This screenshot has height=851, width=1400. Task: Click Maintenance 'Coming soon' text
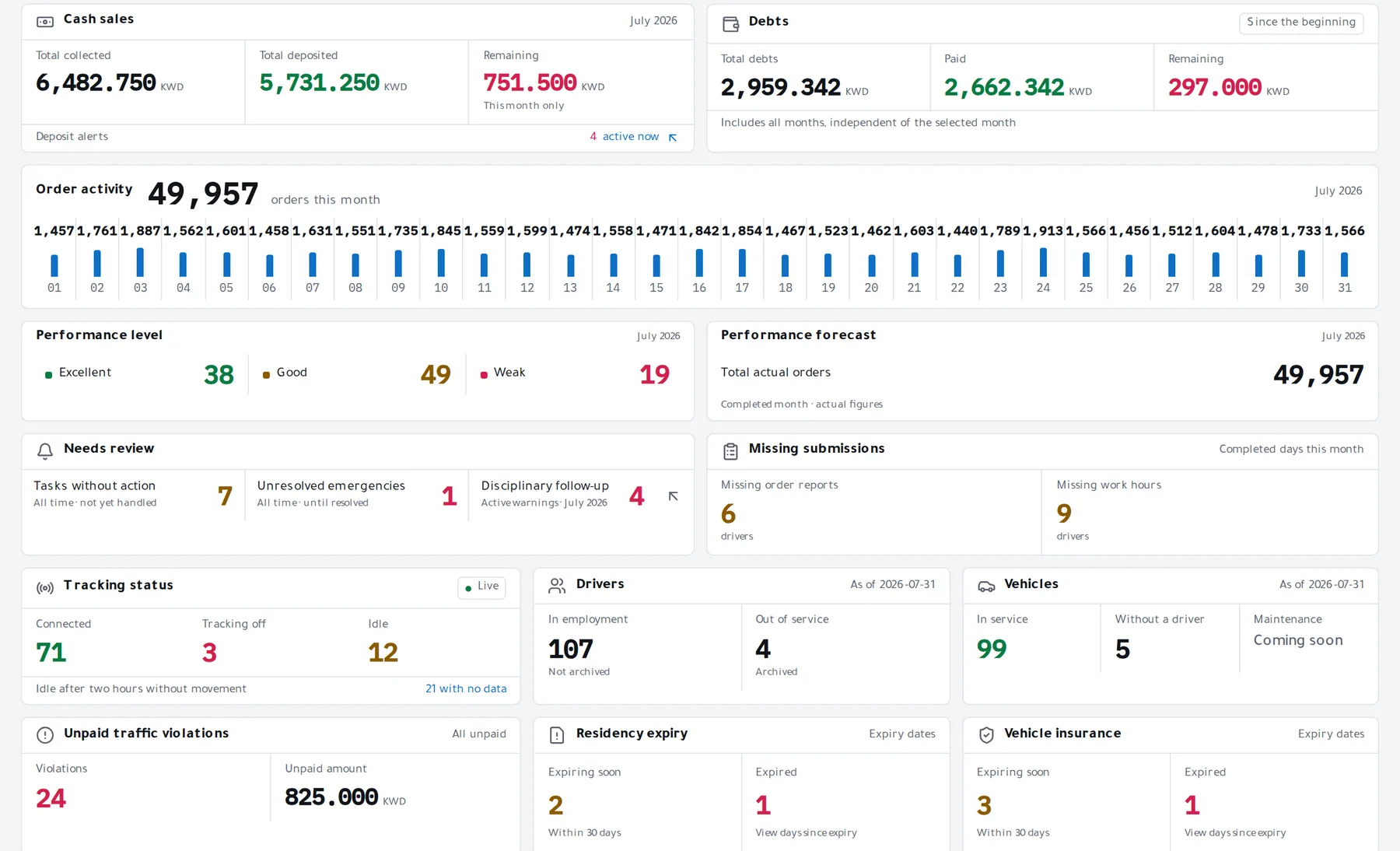coord(1298,641)
